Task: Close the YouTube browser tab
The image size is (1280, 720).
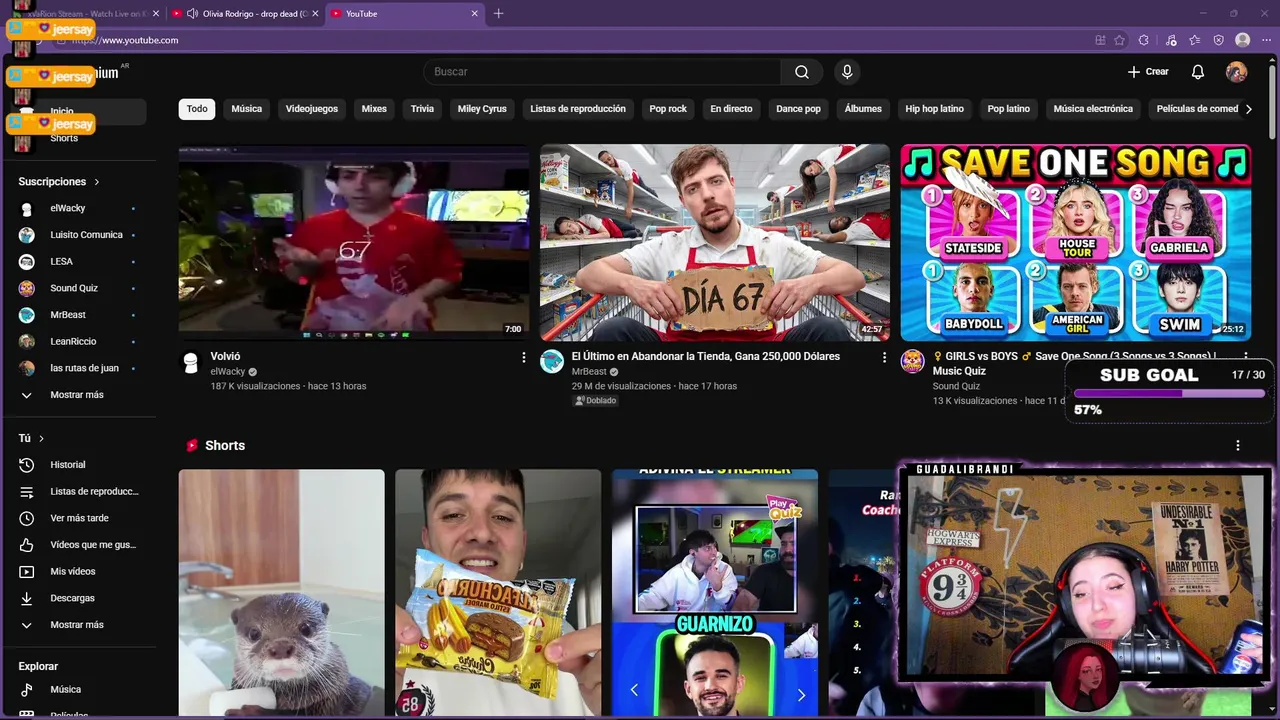Action: coord(474,13)
